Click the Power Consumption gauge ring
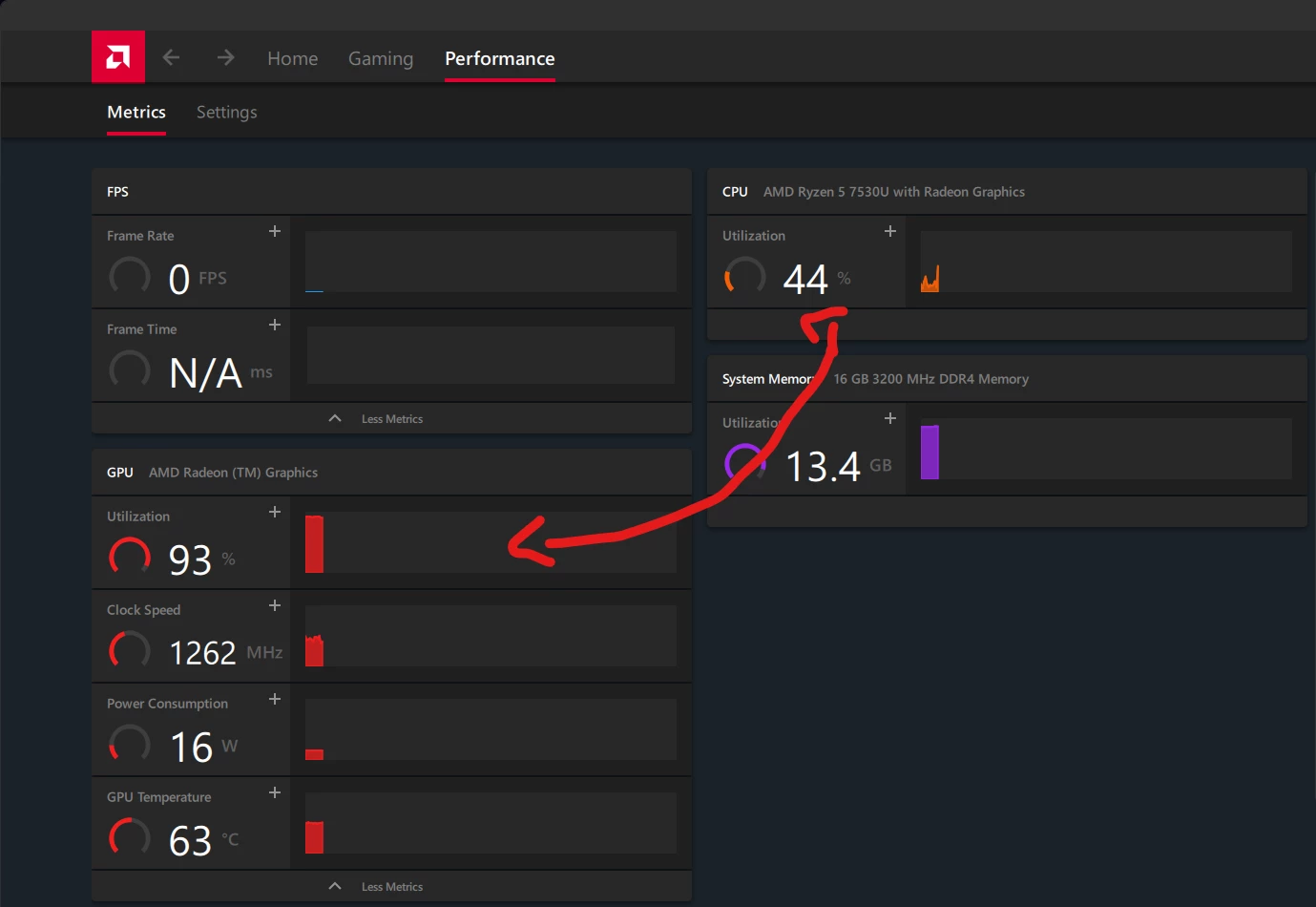The image size is (1316, 907). point(130,745)
